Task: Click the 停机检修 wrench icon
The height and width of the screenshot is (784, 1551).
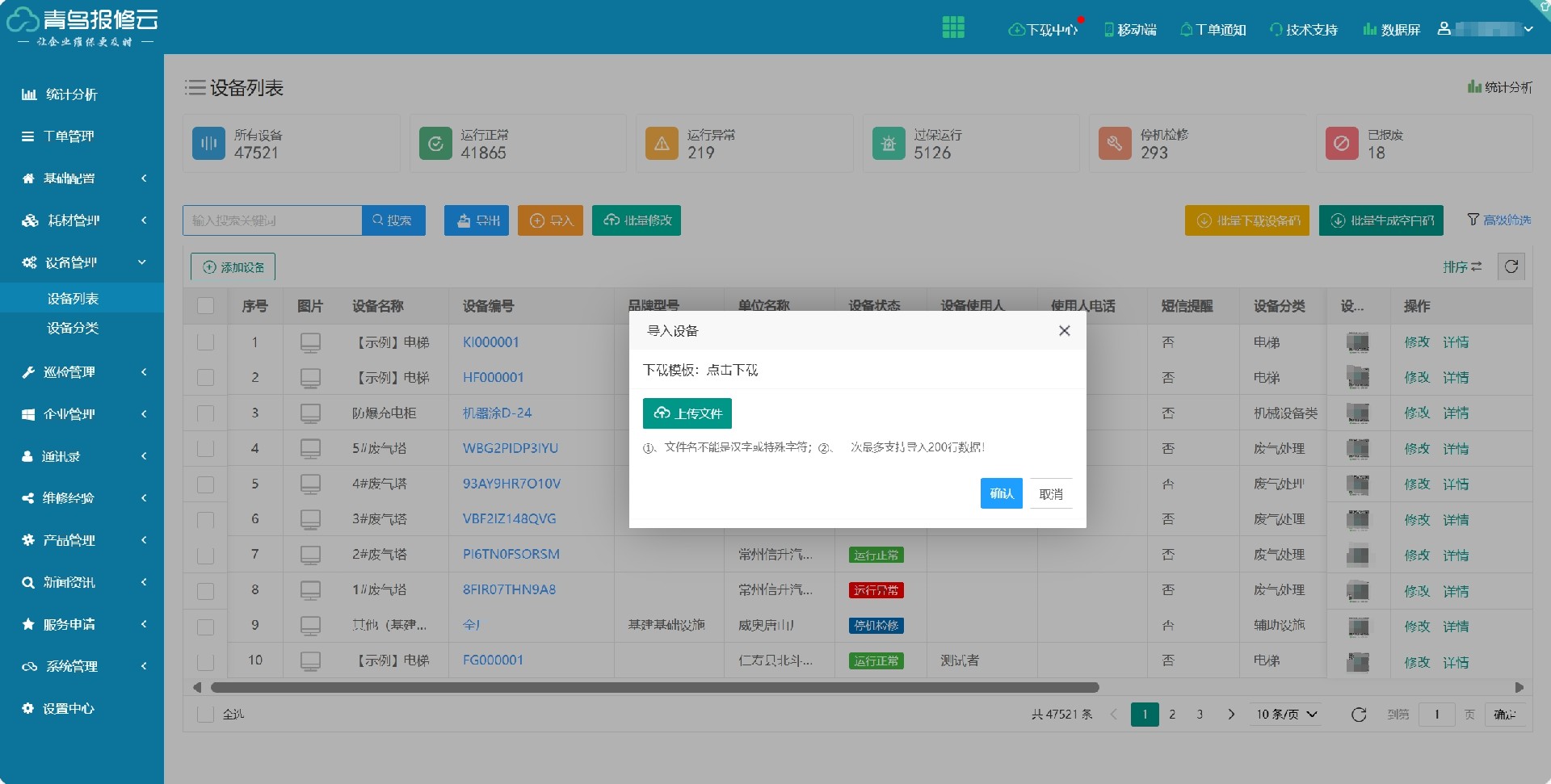Action: tap(1115, 144)
